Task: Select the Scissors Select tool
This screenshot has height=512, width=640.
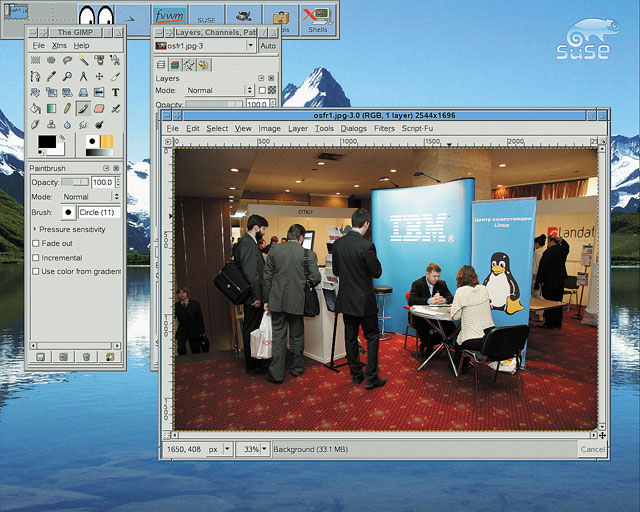Action: point(115,60)
